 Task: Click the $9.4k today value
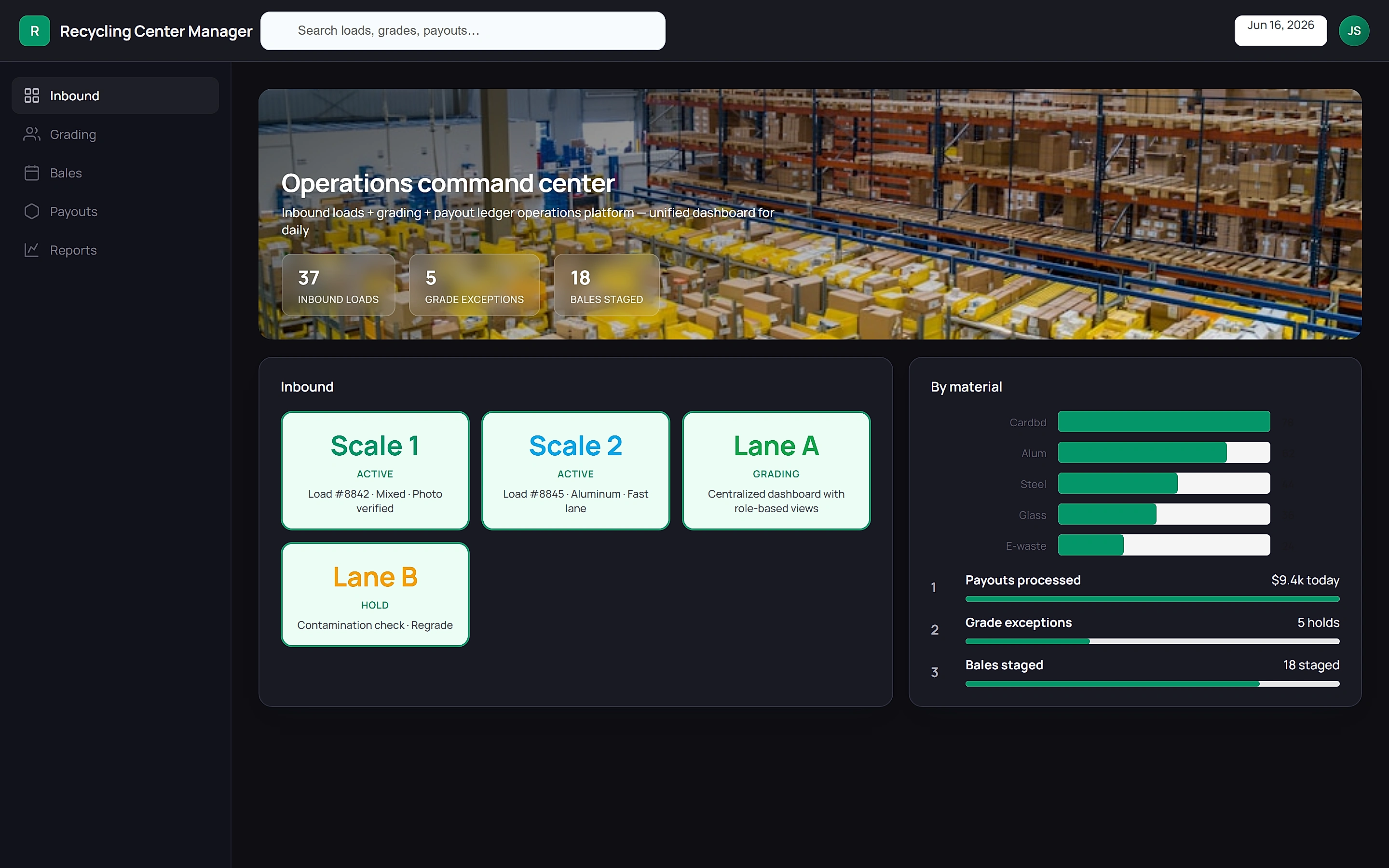tap(1305, 580)
